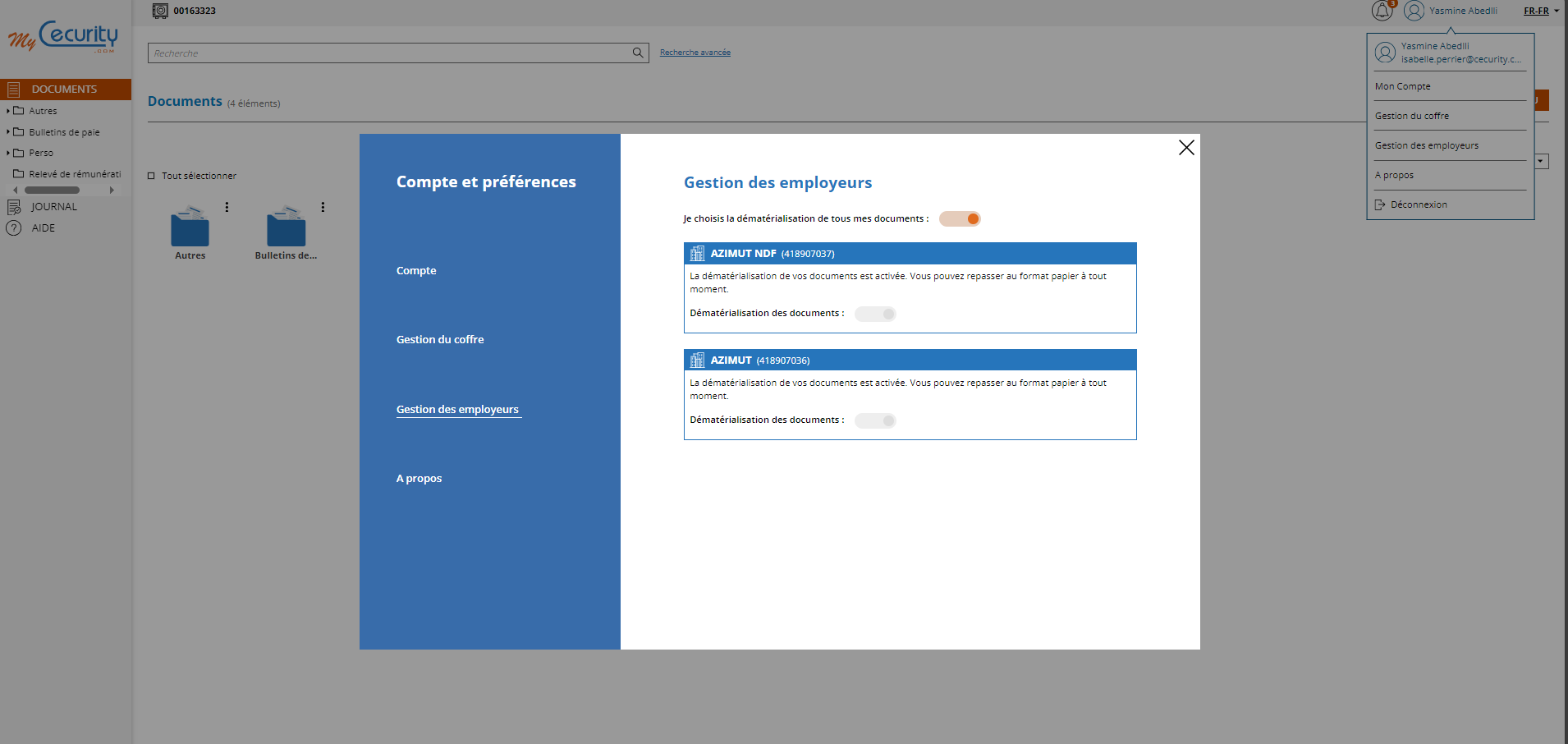The width and height of the screenshot is (1568, 744).
Task: Expand the Bulletins de paie folder
Action: pyautogui.click(x=9, y=131)
